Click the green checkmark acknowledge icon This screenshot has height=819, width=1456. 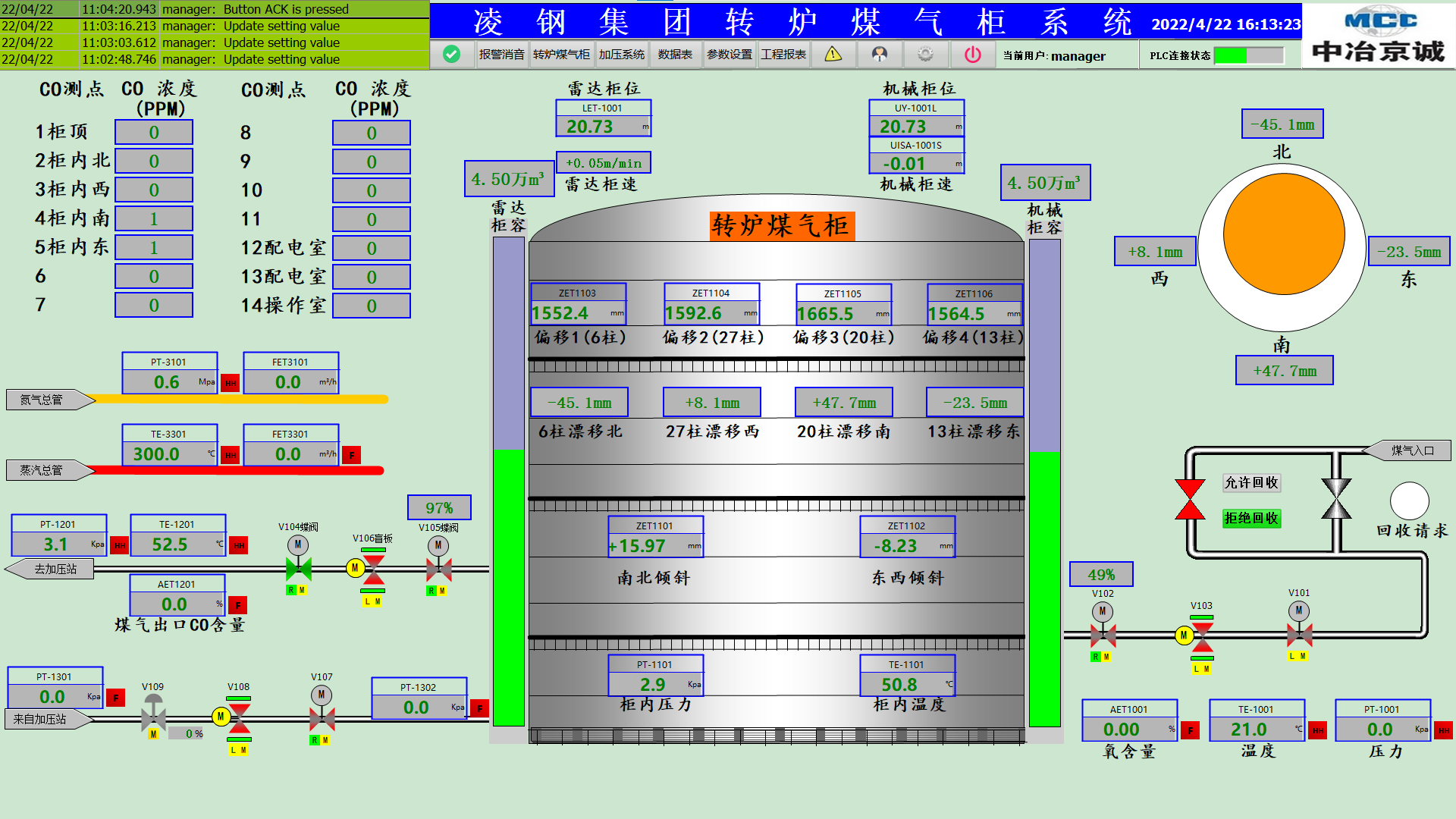point(451,55)
